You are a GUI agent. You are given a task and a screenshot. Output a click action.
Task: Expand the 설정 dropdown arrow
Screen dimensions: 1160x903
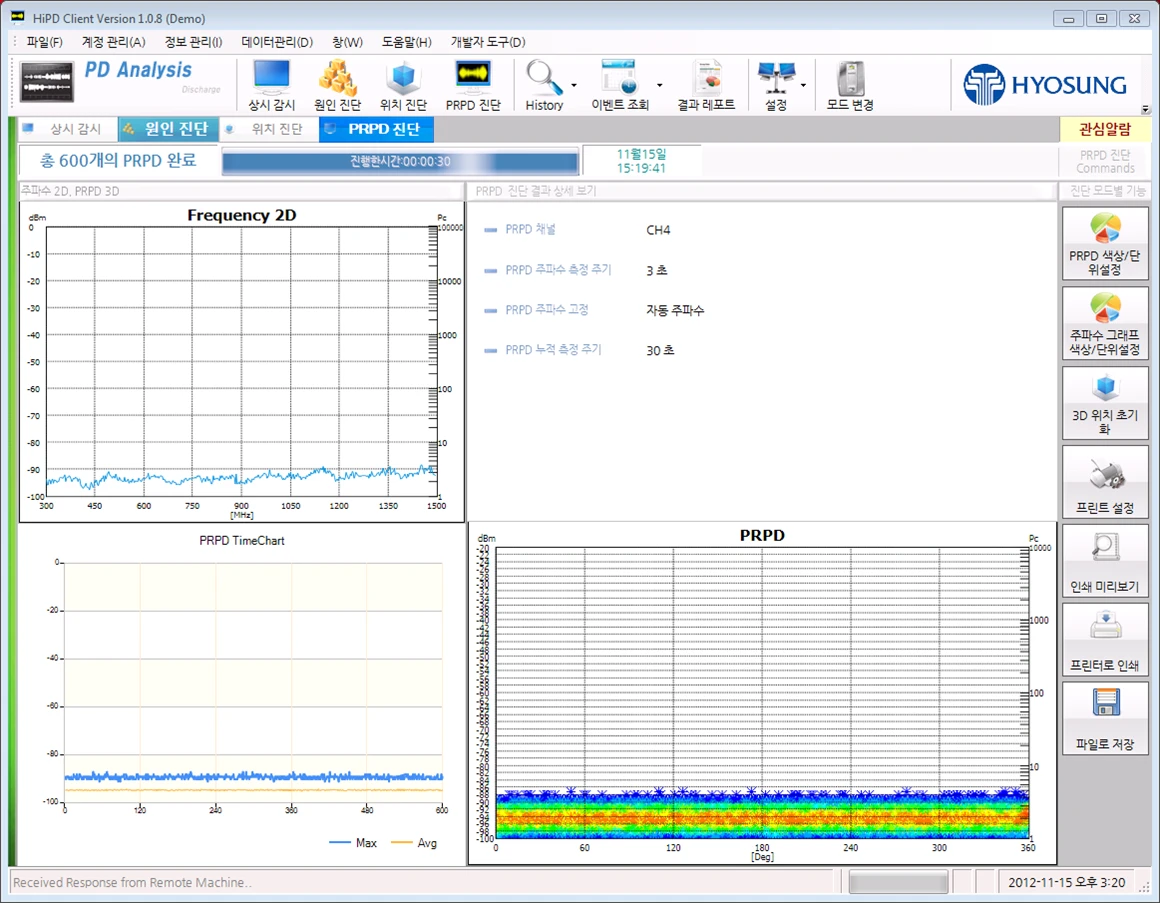pos(803,85)
